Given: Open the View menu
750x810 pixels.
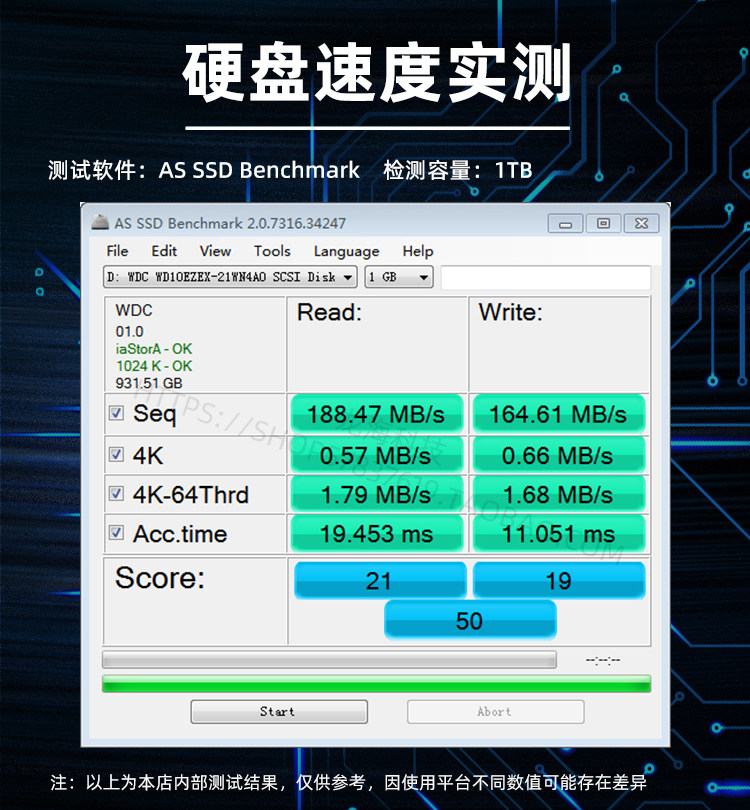Looking at the screenshot, I should [215, 251].
